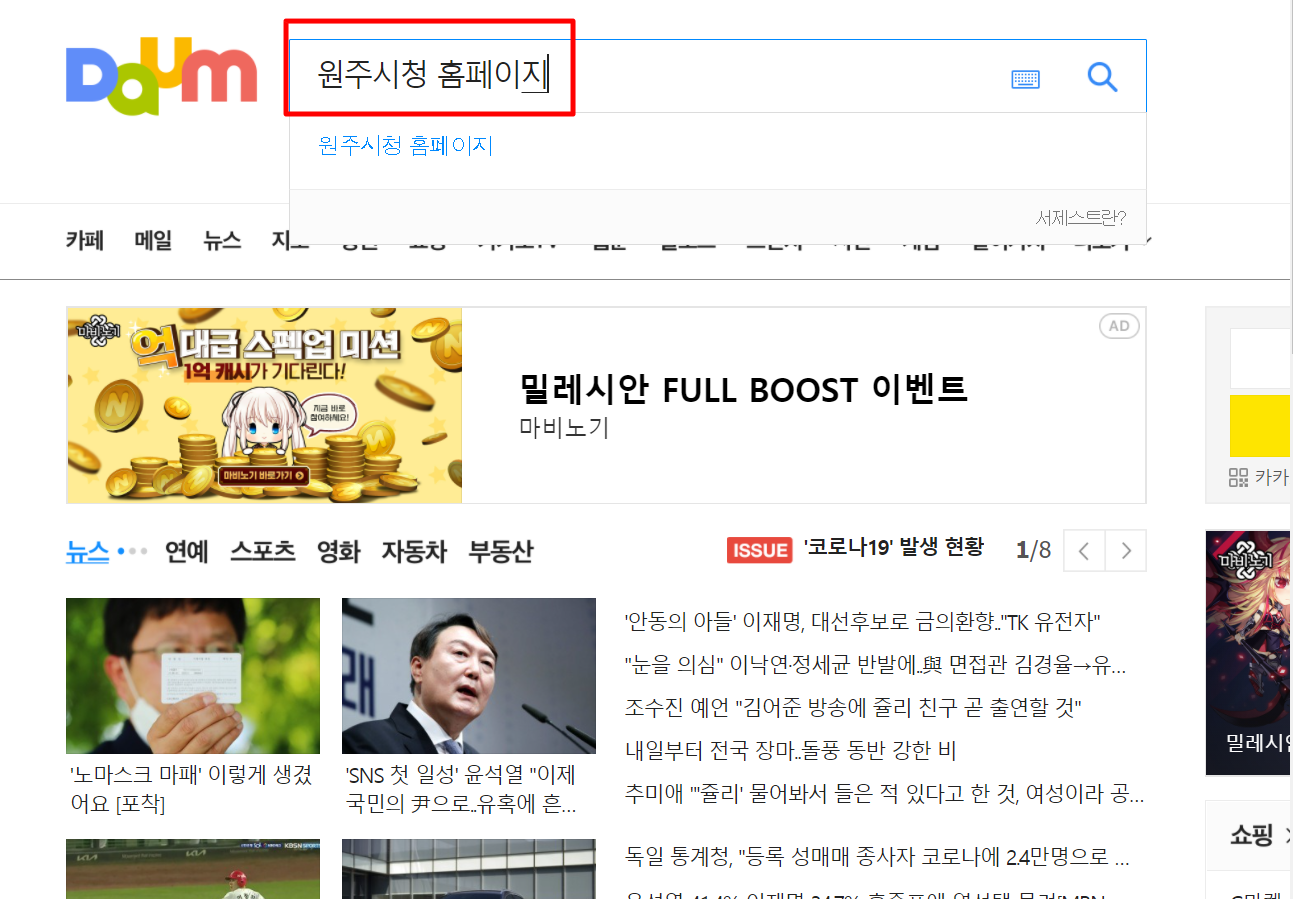The width and height of the screenshot is (1293, 899).
Task: Open the baseball game photo thumbnail
Action: (x=193, y=869)
